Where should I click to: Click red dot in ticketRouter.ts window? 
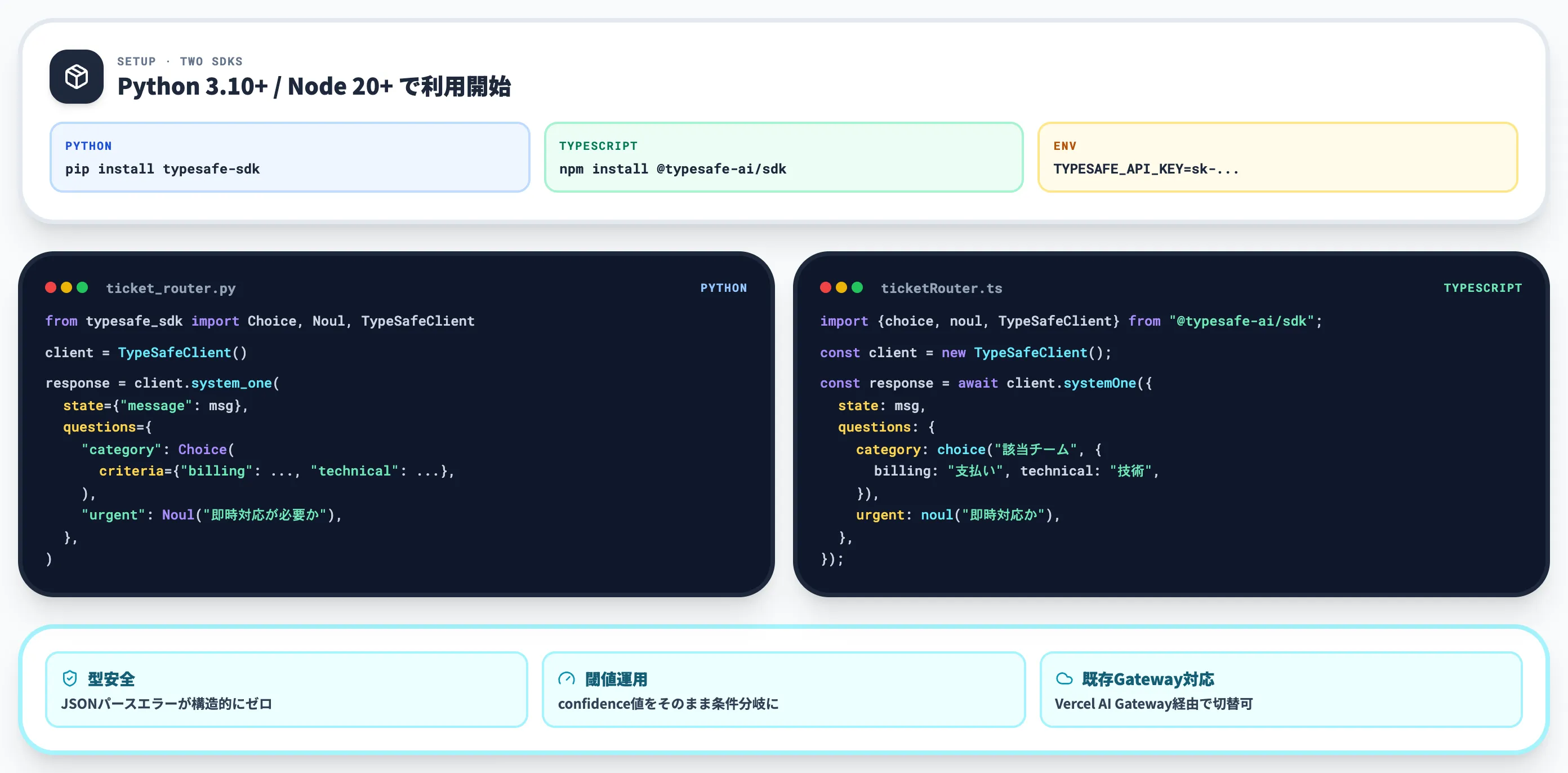825,287
